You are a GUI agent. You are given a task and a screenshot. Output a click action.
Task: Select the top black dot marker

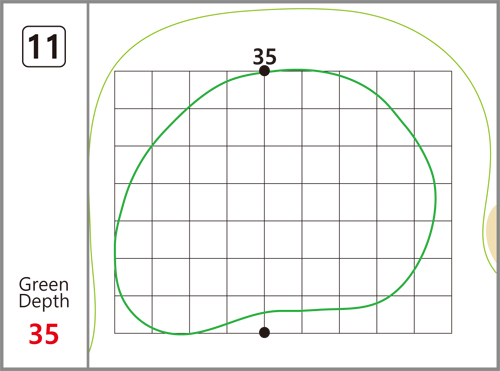264,71
